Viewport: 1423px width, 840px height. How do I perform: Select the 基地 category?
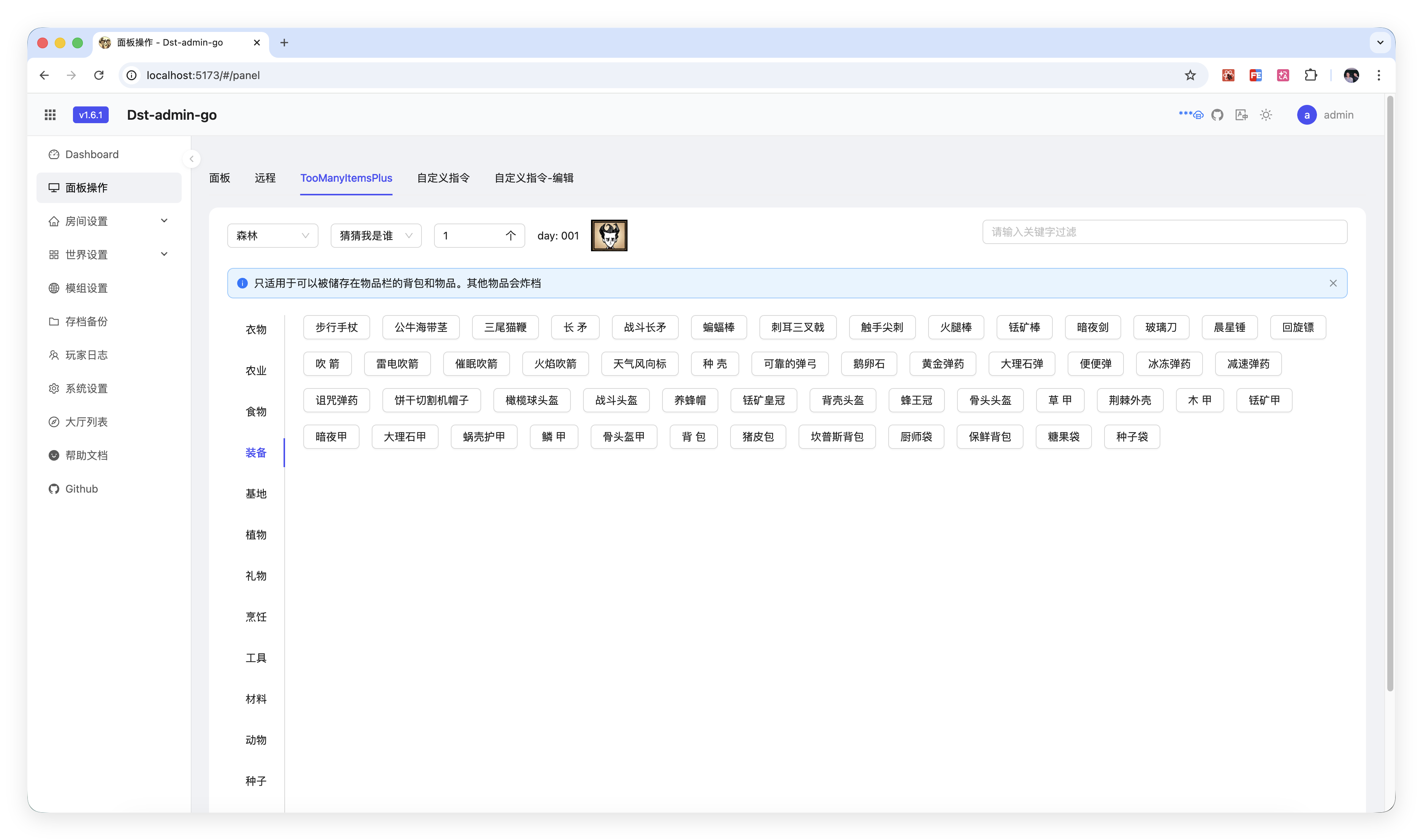pyautogui.click(x=256, y=494)
